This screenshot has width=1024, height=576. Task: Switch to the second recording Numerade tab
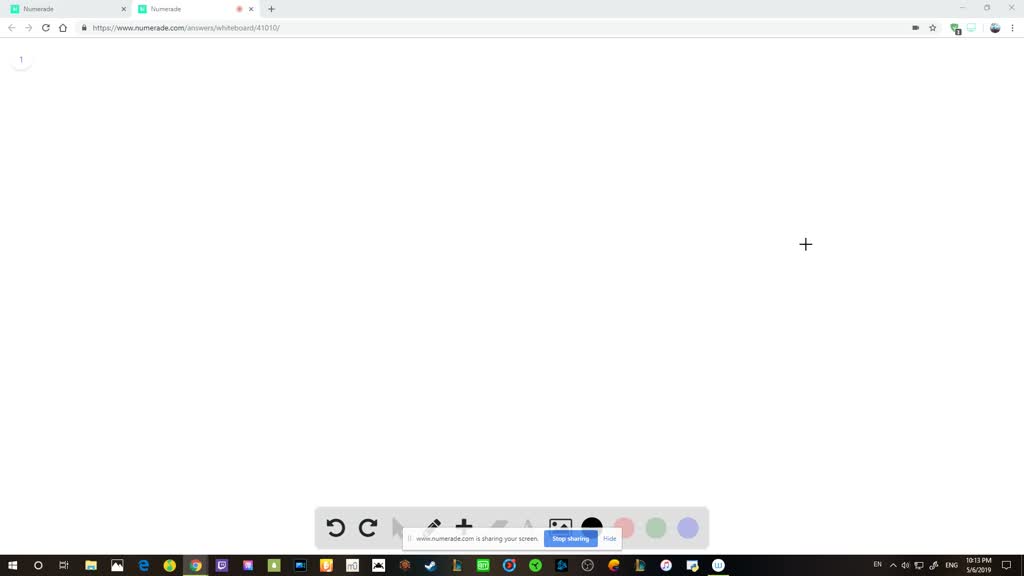(196, 9)
